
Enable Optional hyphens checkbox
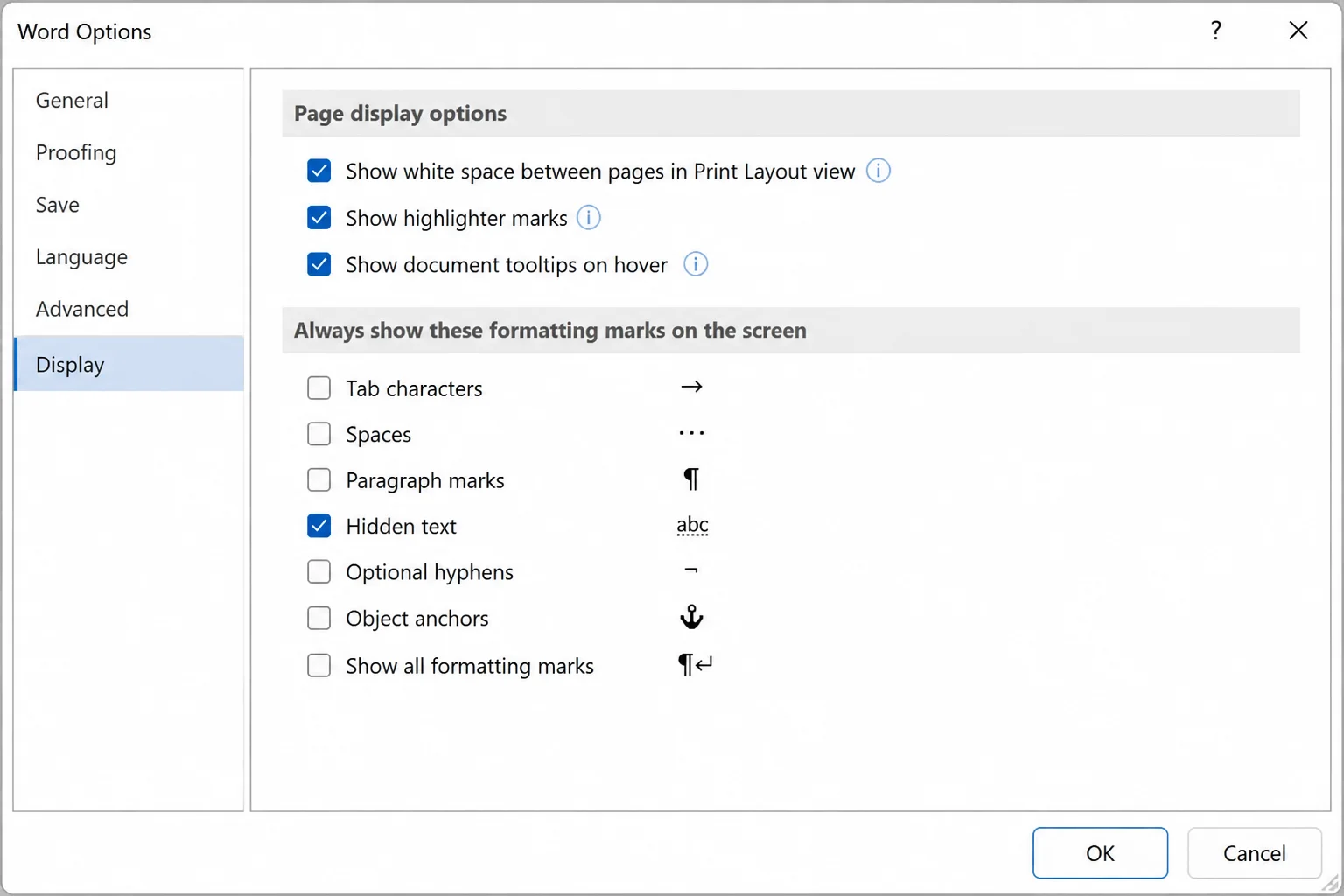[x=319, y=571]
